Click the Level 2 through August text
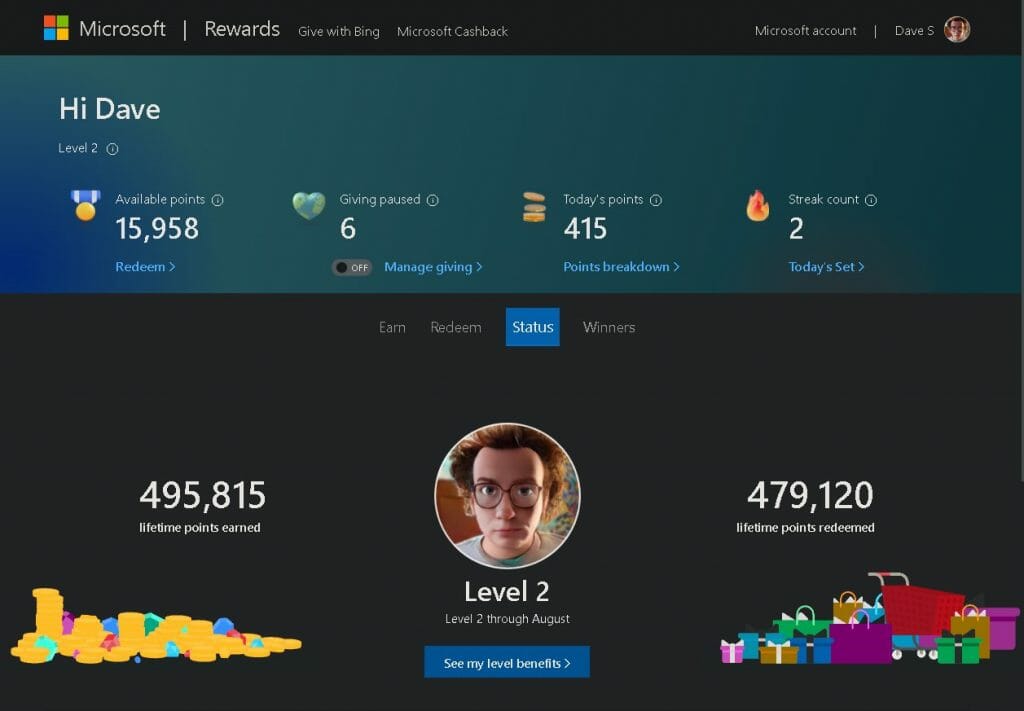Viewport: 1024px width, 711px height. (507, 619)
